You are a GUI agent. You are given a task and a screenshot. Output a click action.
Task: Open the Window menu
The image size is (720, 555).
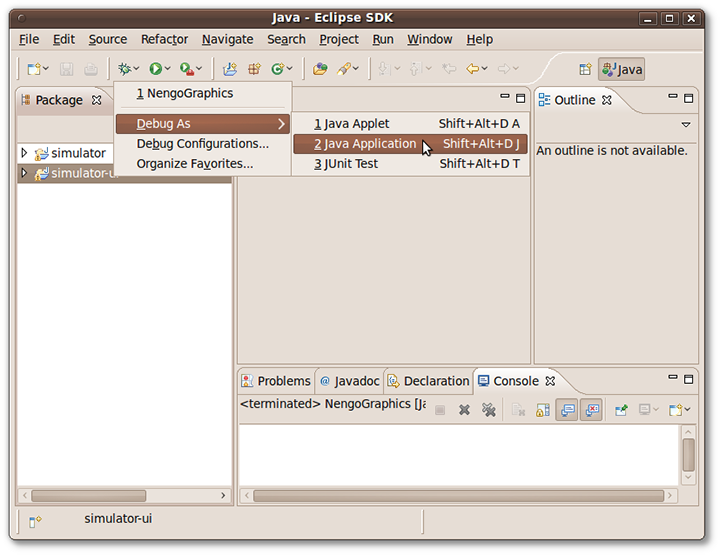point(430,39)
